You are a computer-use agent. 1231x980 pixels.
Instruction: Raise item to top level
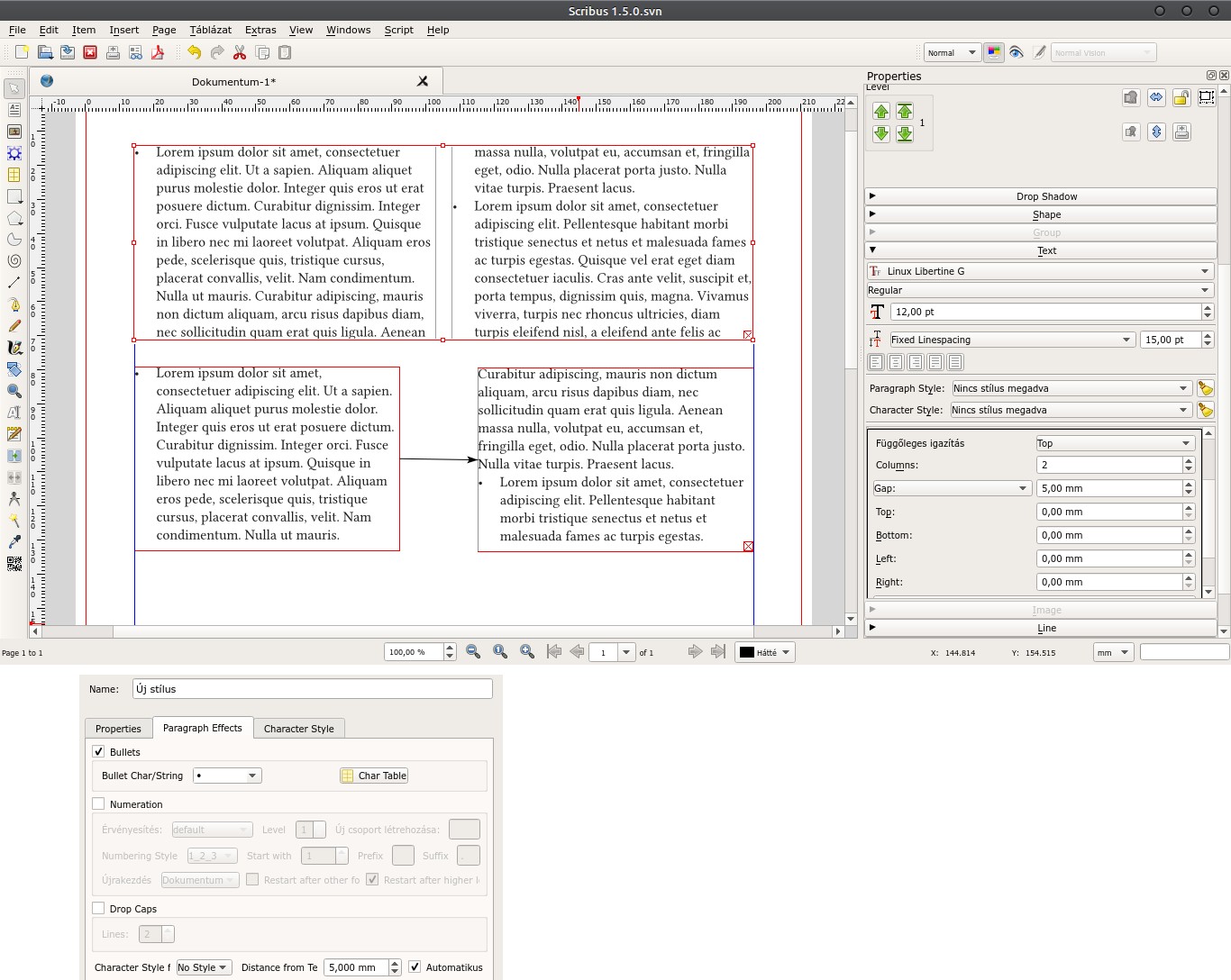(x=905, y=111)
